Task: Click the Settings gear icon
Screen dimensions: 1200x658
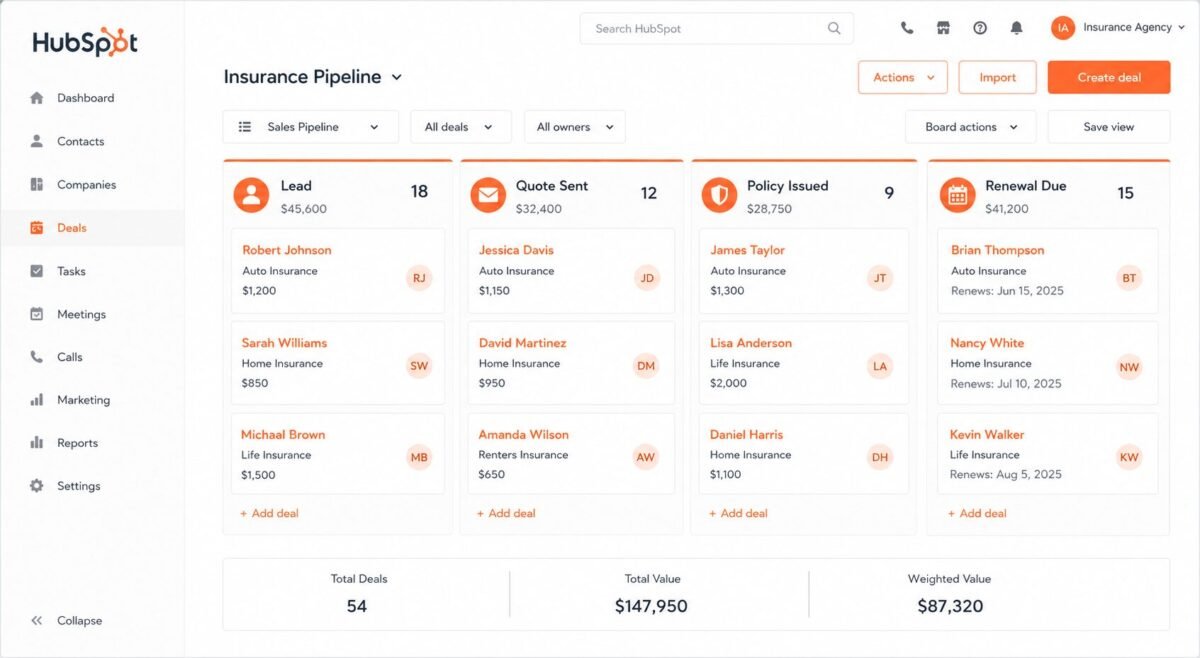Action: point(37,486)
